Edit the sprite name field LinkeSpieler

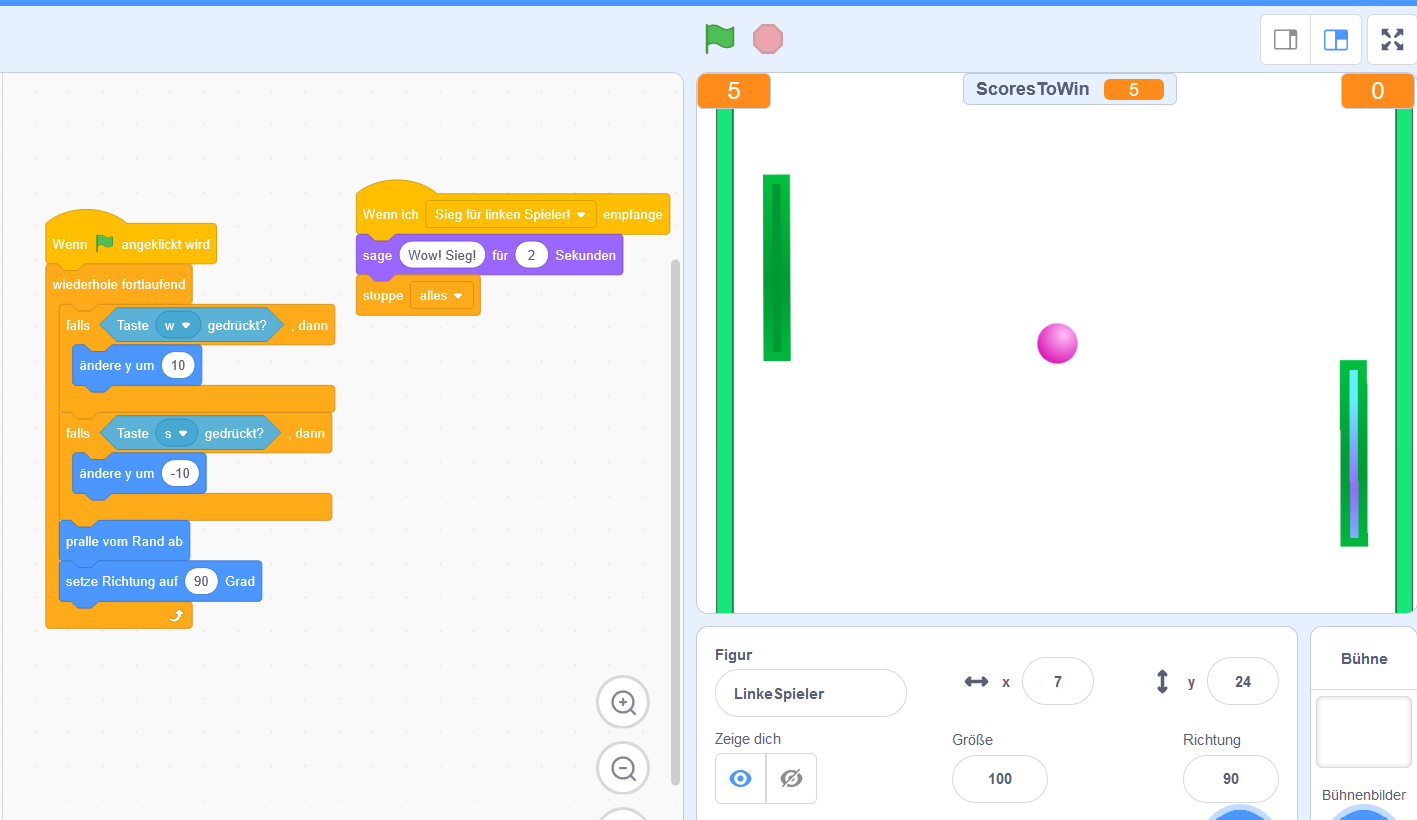[x=810, y=693]
